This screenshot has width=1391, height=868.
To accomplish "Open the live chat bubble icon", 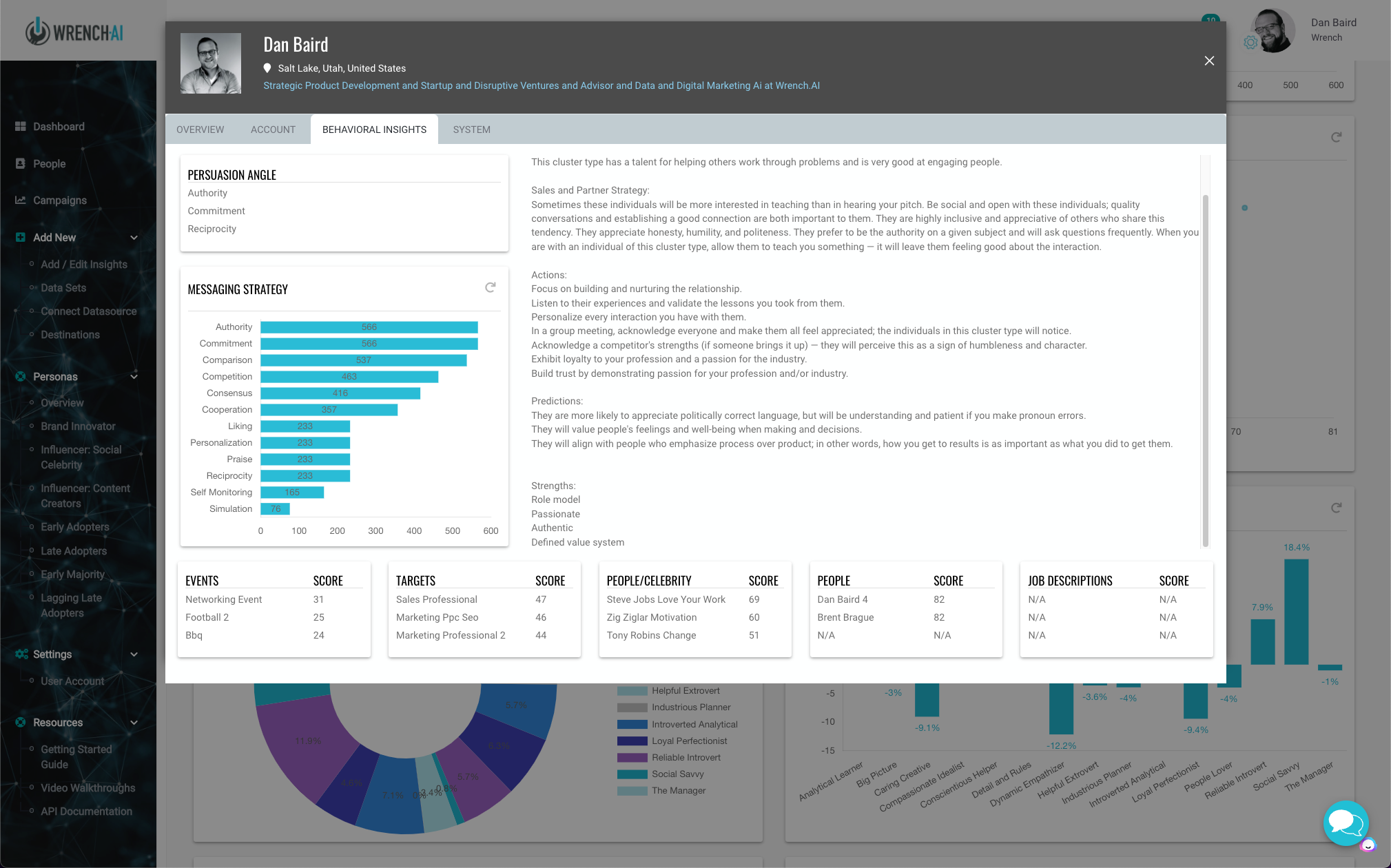I will coord(1345,823).
